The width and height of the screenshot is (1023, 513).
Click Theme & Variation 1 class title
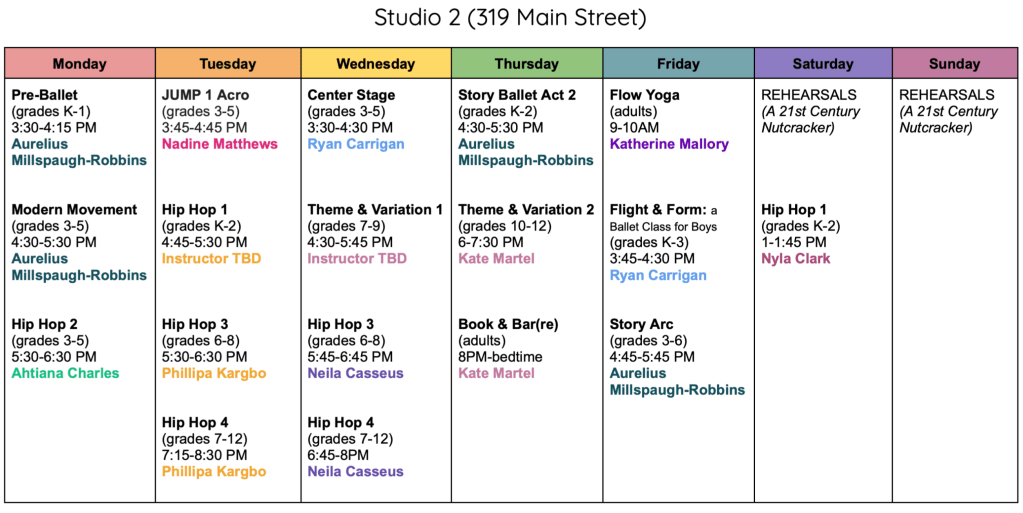click(375, 210)
